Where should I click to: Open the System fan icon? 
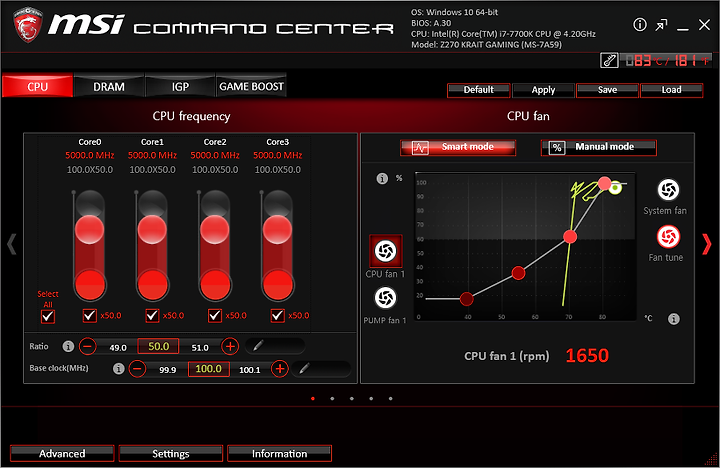(x=668, y=190)
